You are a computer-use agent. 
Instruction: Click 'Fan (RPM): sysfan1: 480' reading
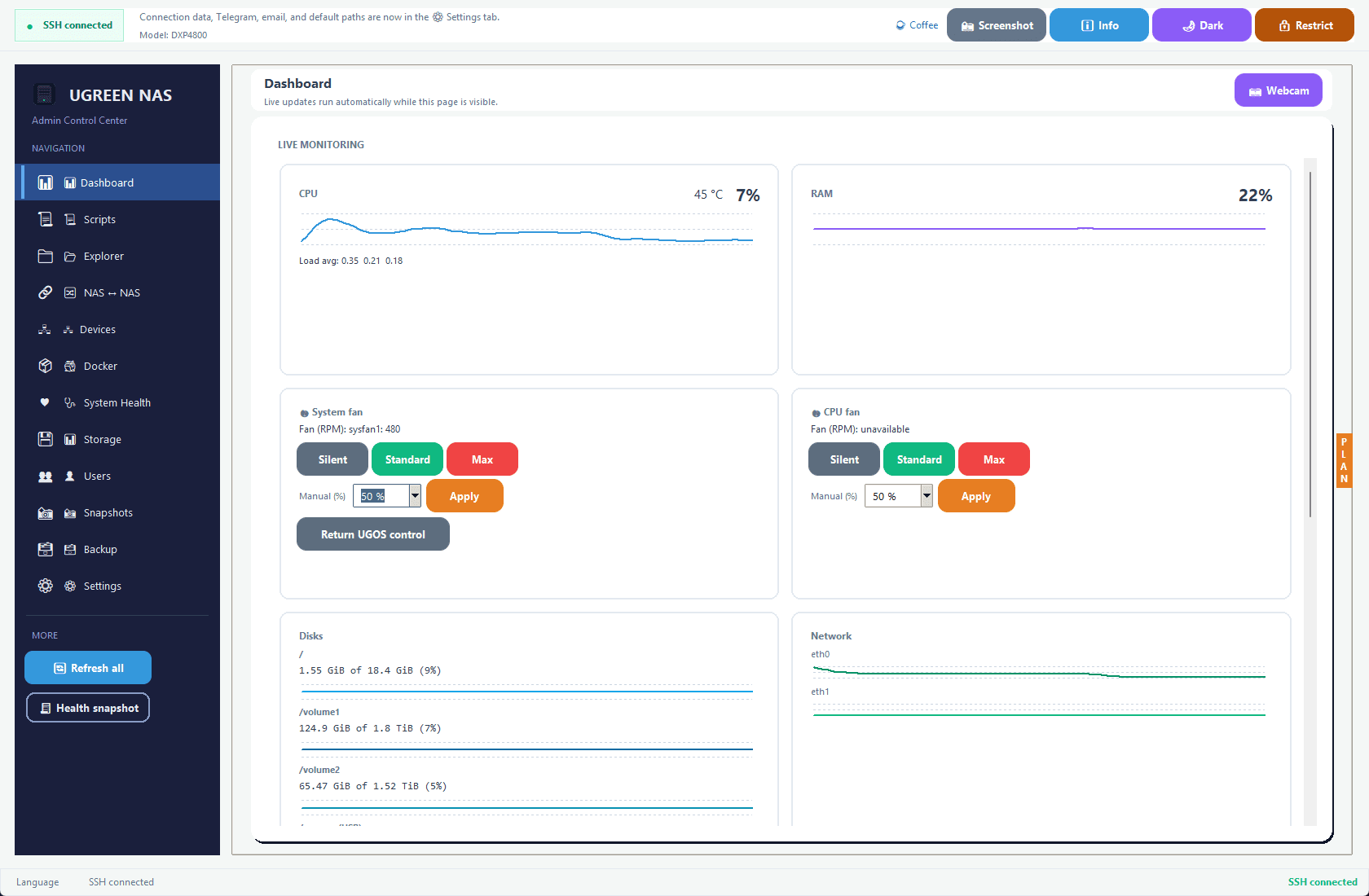coord(350,429)
